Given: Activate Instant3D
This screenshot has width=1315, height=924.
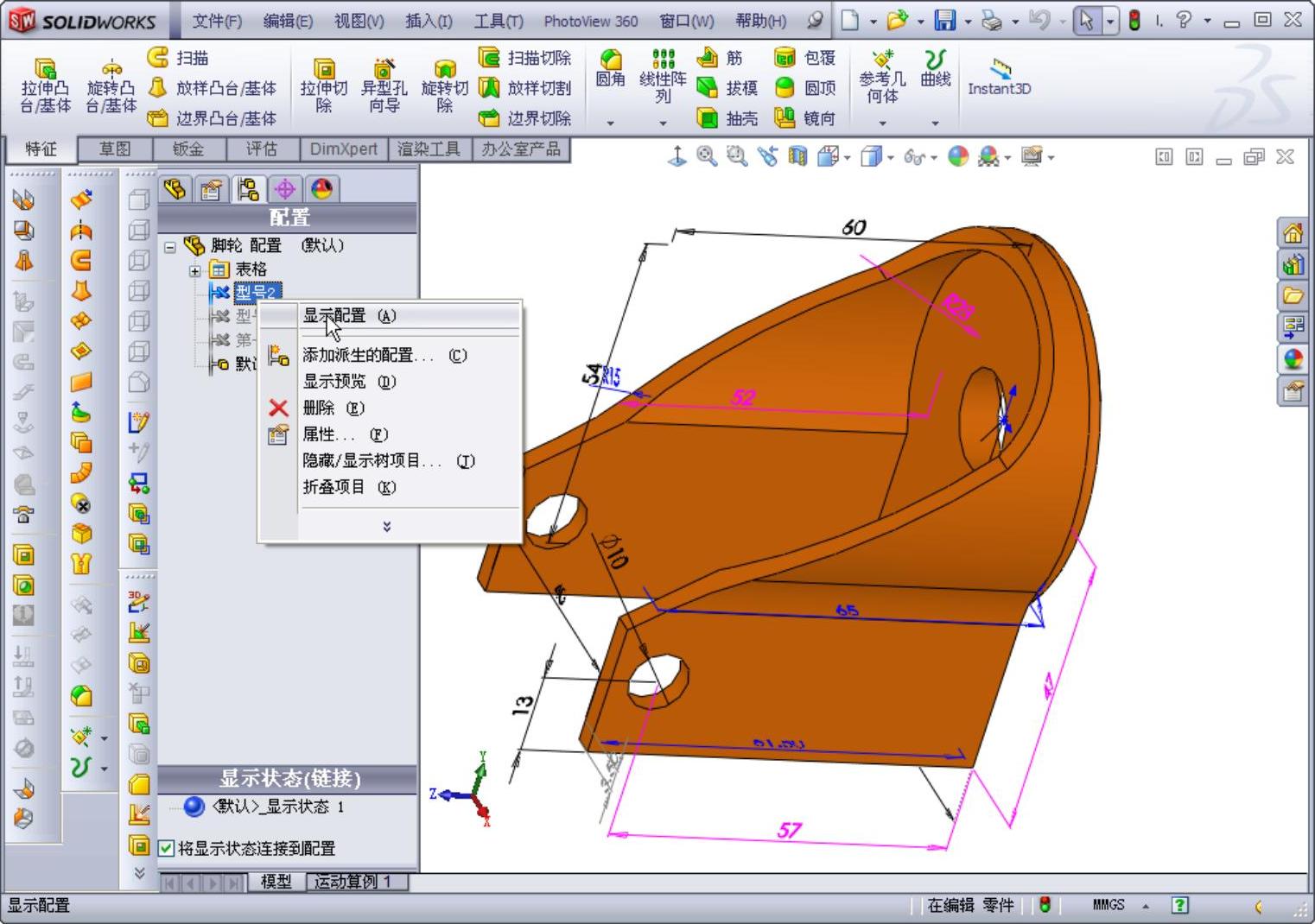Looking at the screenshot, I should [999, 76].
